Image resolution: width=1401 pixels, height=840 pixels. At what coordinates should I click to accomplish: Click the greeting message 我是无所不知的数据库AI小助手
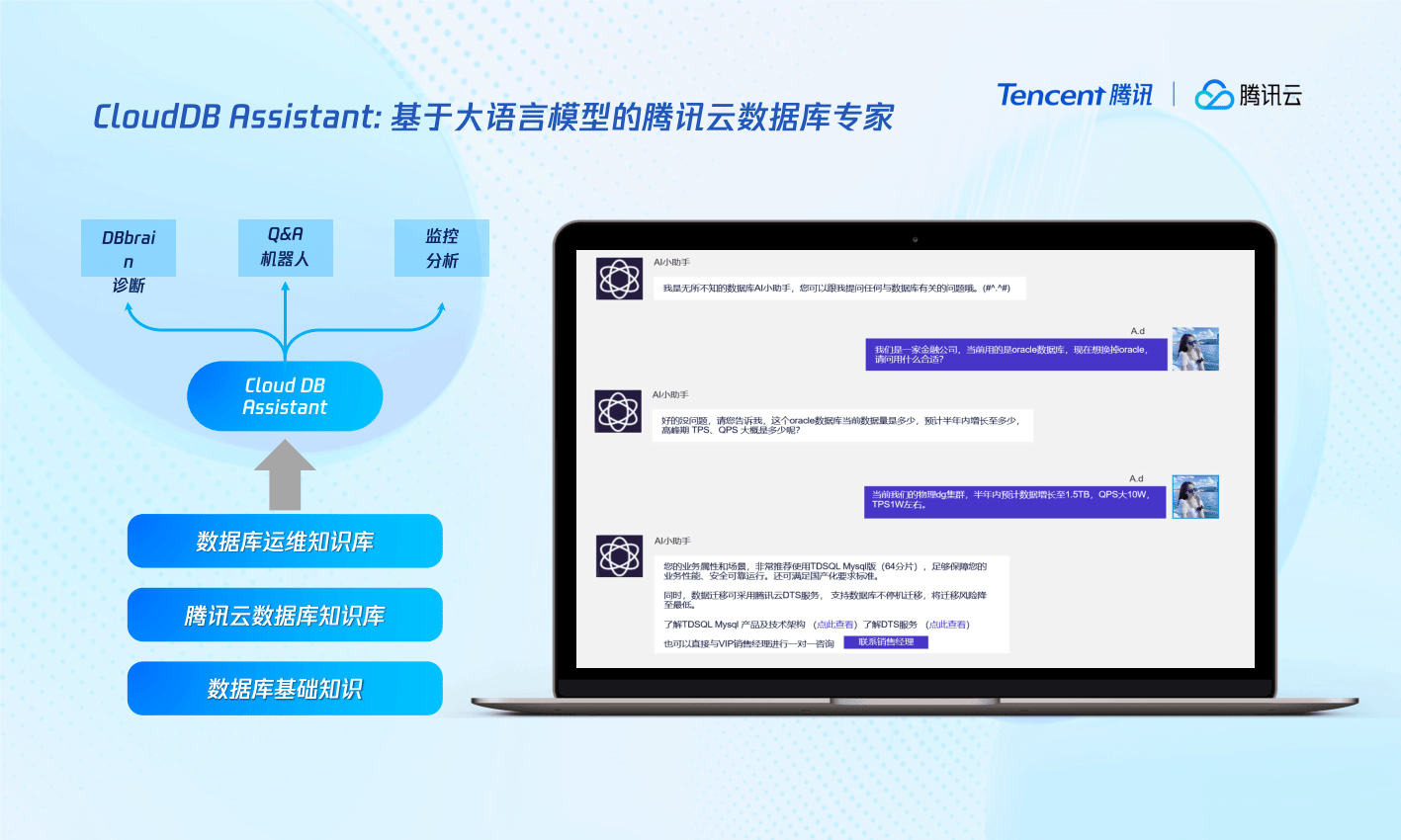[x=838, y=289]
